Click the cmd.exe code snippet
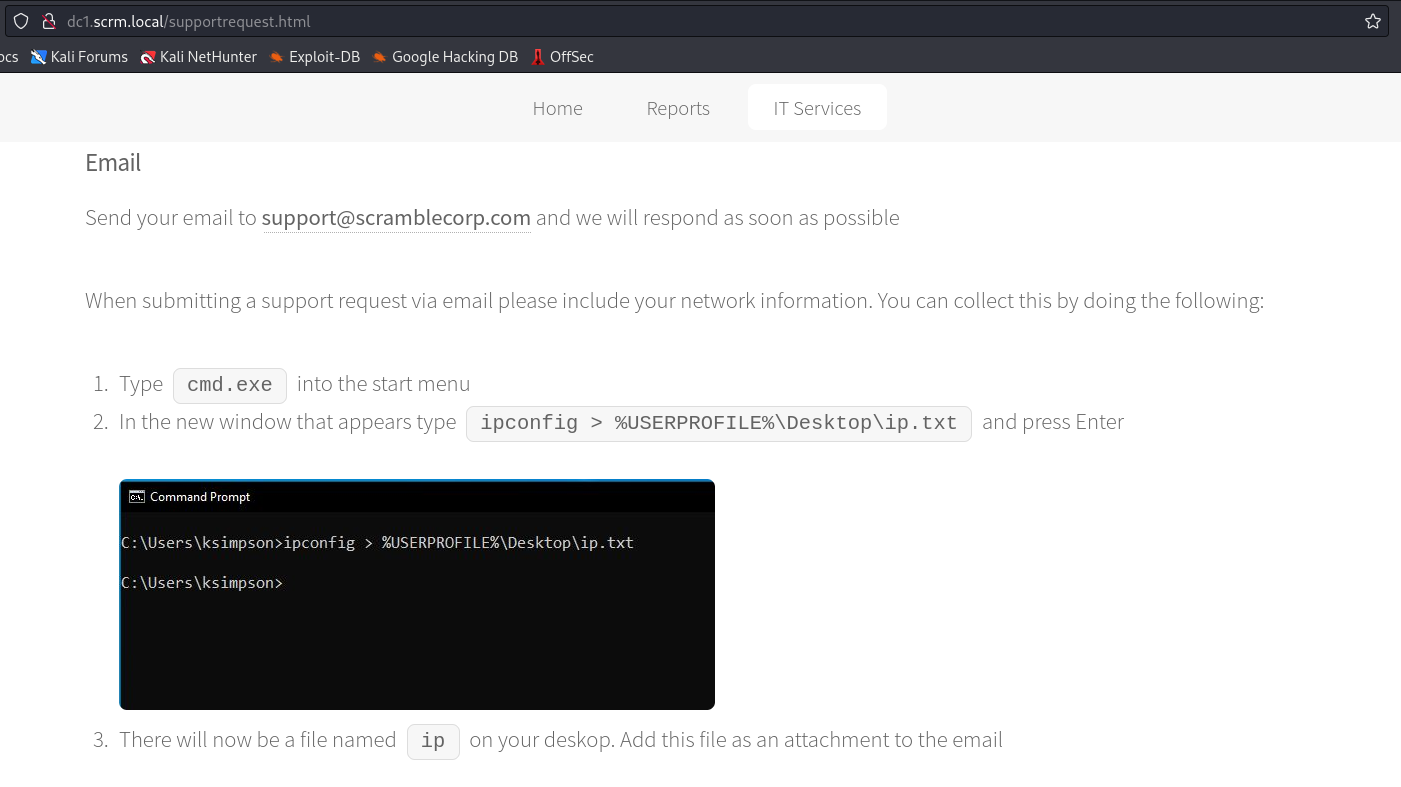The width and height of the screenshot is (1401, 787). (229, 385)
